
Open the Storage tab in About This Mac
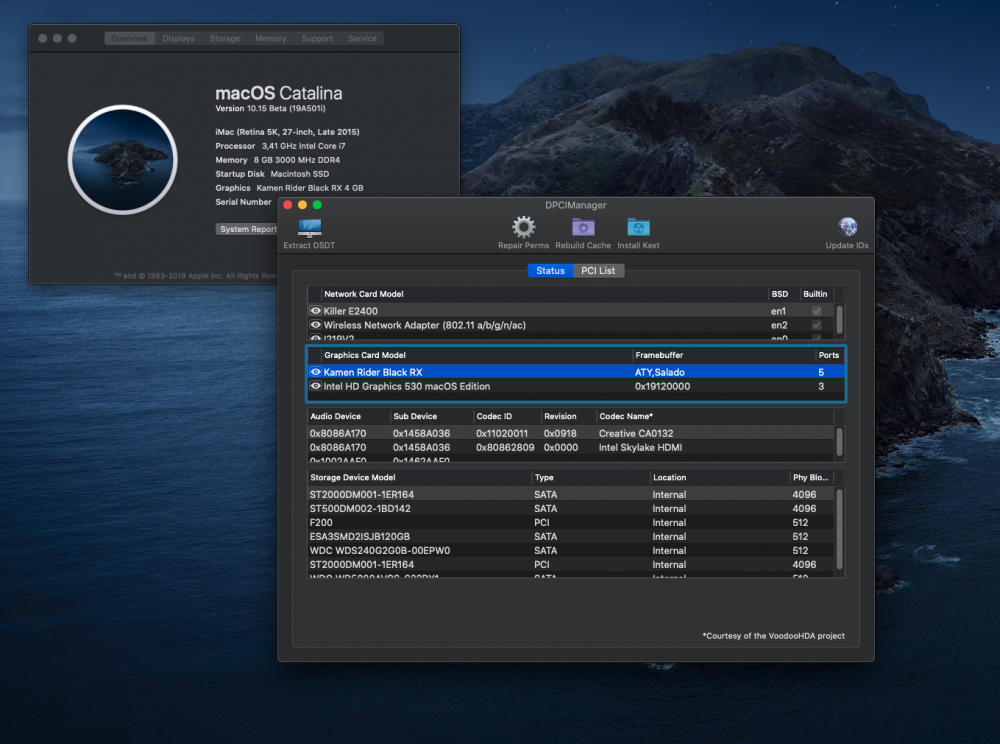[224, 38]
